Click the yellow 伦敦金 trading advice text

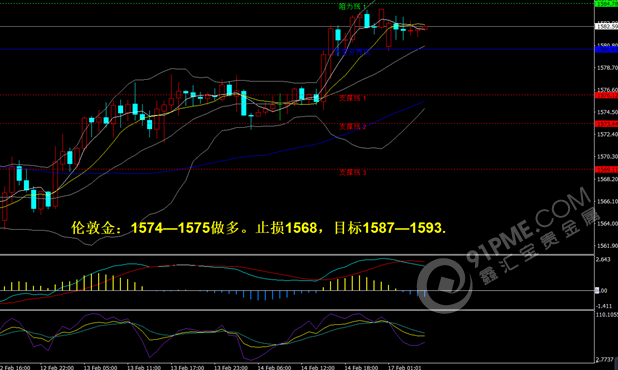coord(259,228)
